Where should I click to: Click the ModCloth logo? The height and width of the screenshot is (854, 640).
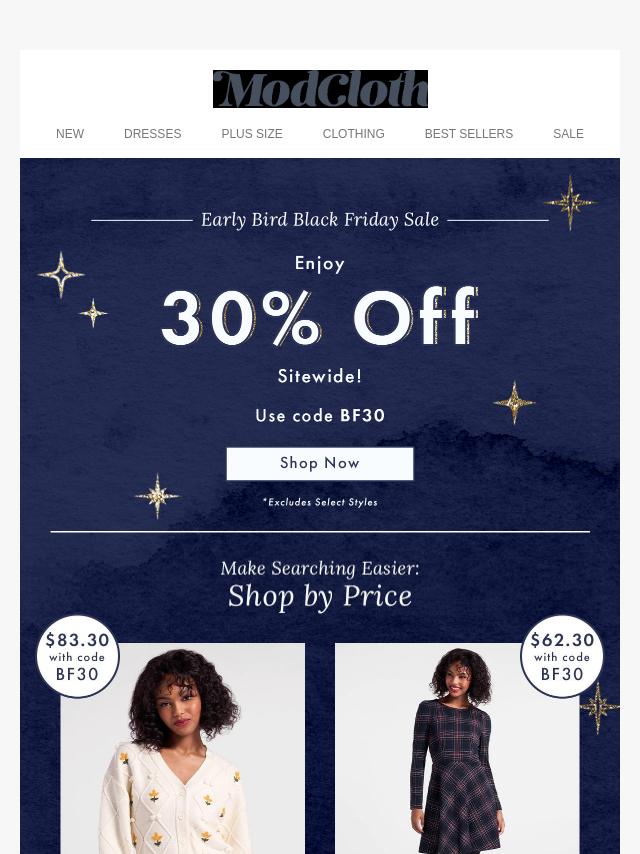320,89
